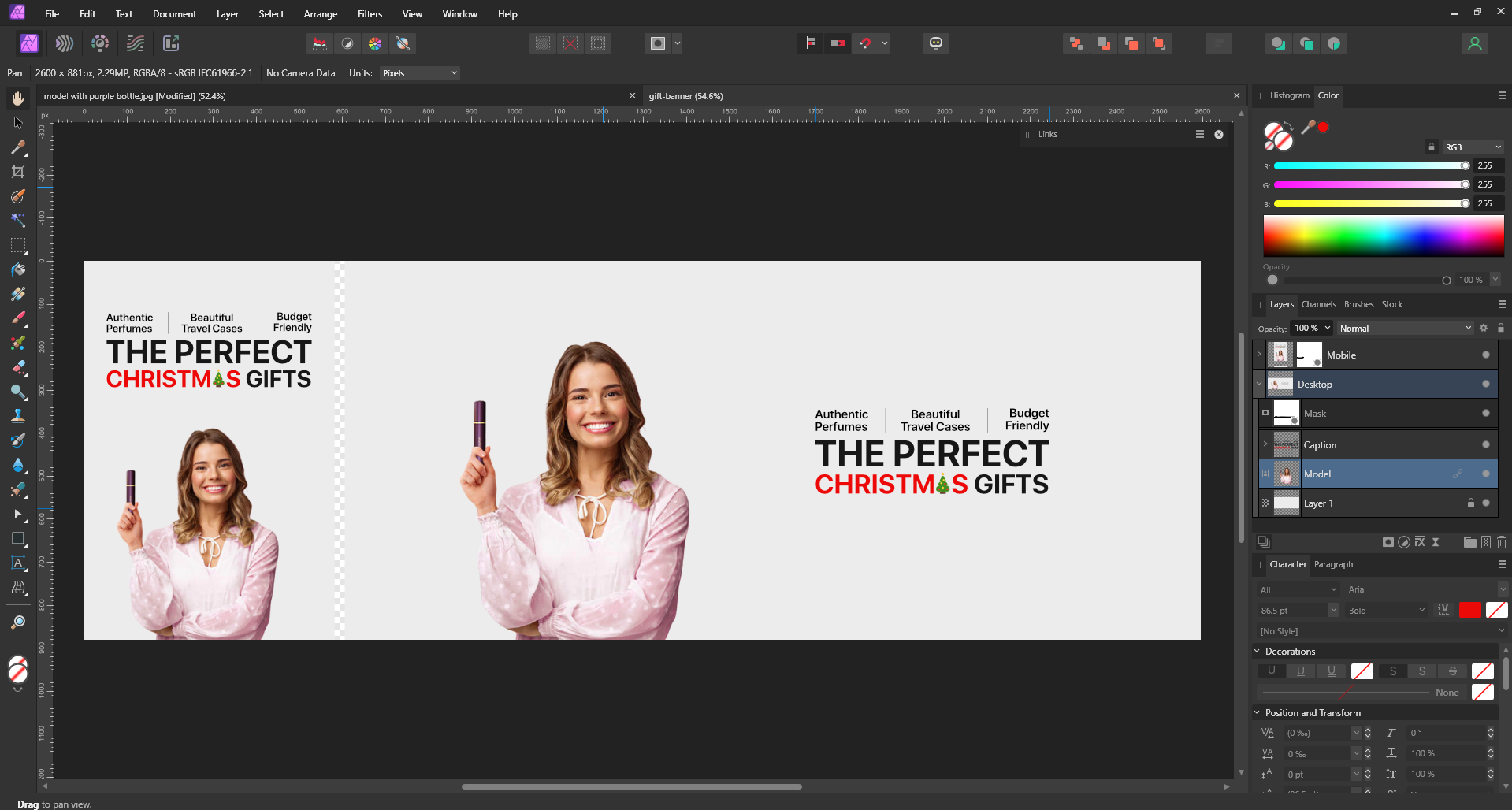The height and width of the screenshot is (810, 1512).
Task: Open the Arrange menu
Action: 321,14
